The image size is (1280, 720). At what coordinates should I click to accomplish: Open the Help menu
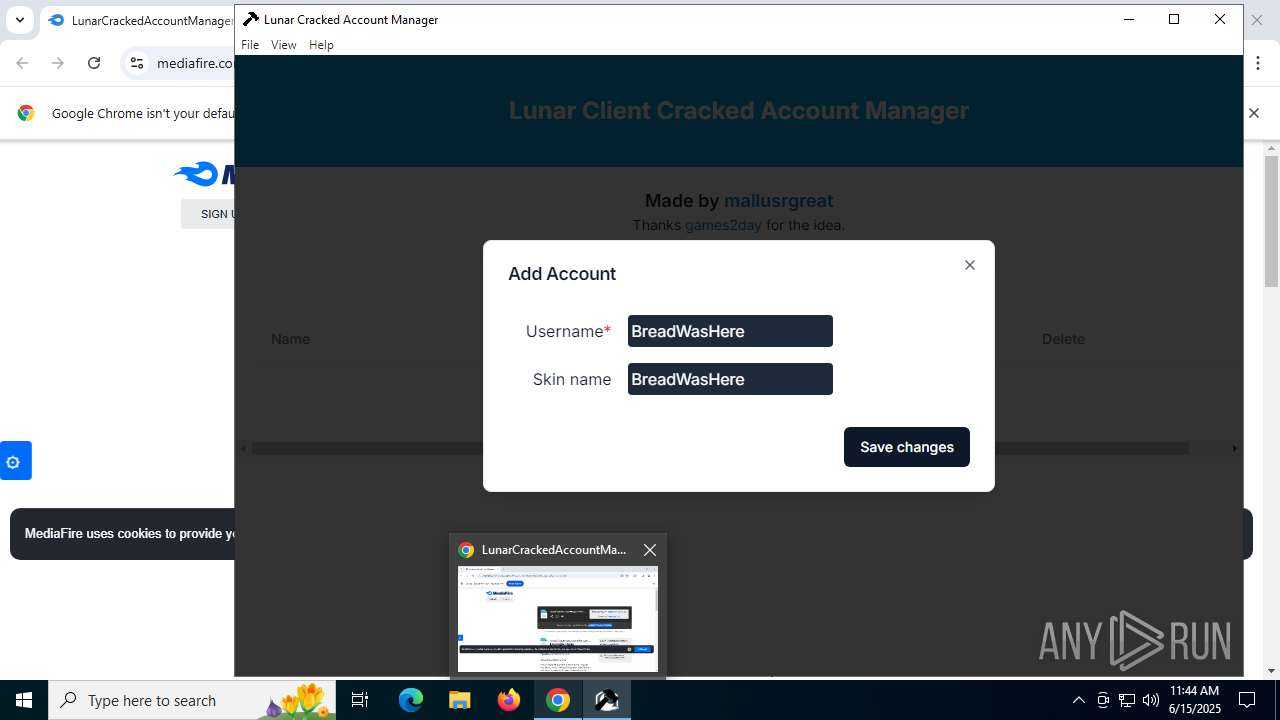(x=321, y=45)
